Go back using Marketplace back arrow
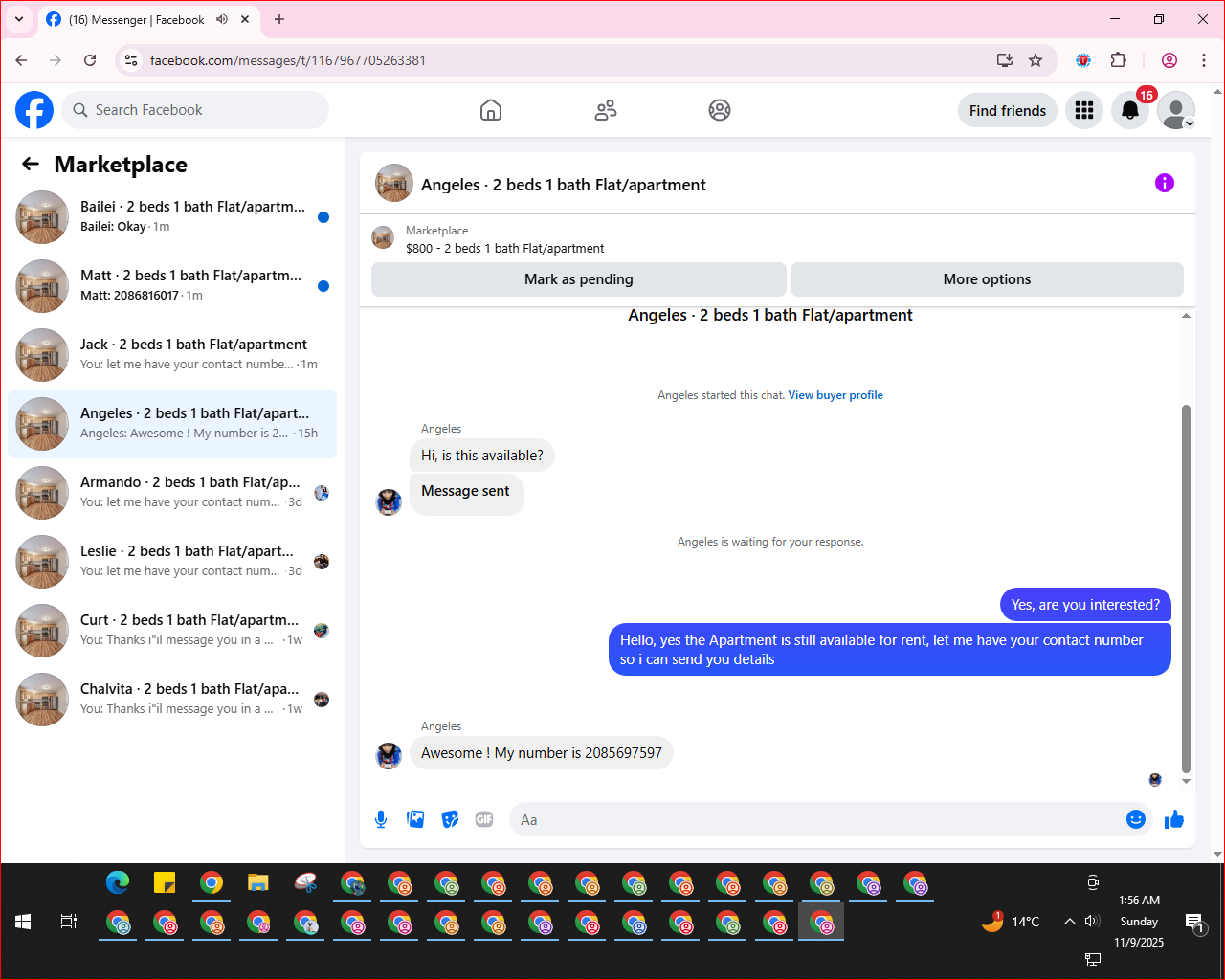Screen dimensions: 1225x980 [x=31, y=164]
